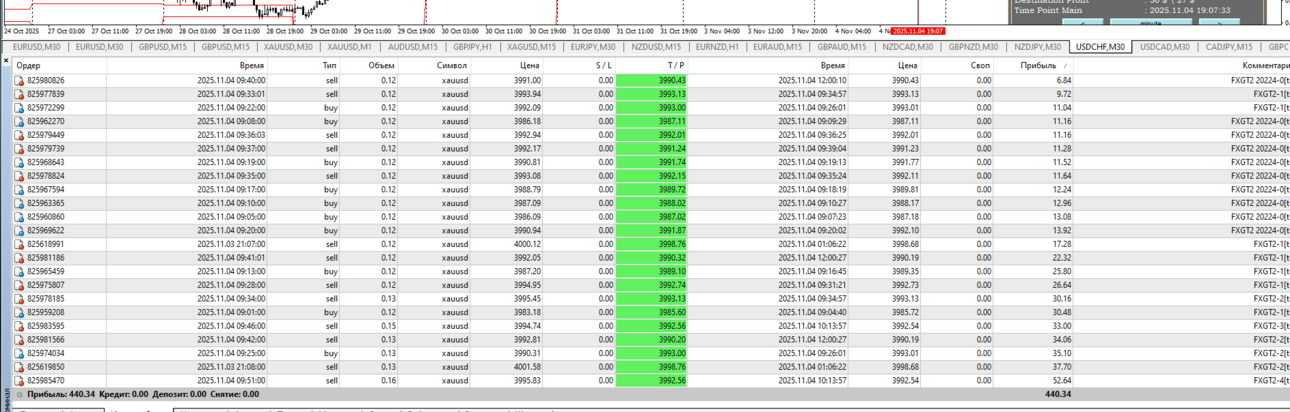Open the GBPJPY,H1 chart tab
The height and width of the screenshot is (412, 1290).
[472, 47]
